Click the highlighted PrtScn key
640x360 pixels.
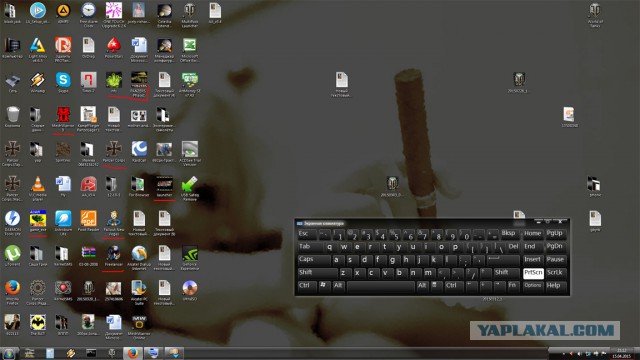click(x=533, y=273)
